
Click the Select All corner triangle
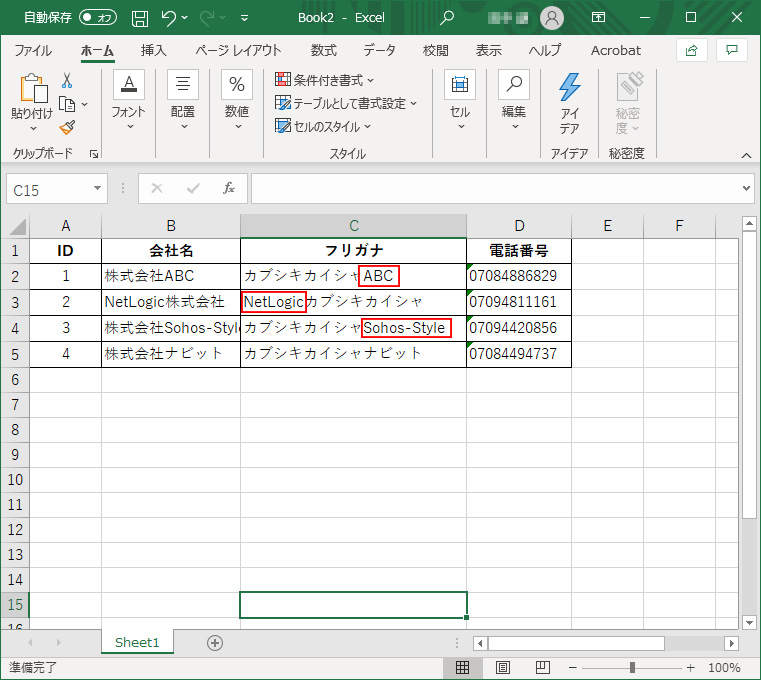coord(16,226)
